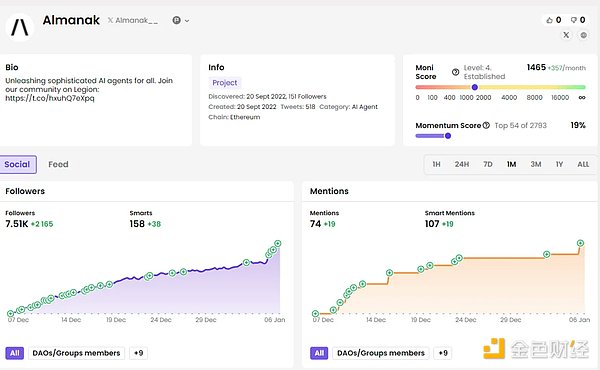Expand +9 filters under Mentions chart
The image size is (600, 370).
[x=443, y=353]
